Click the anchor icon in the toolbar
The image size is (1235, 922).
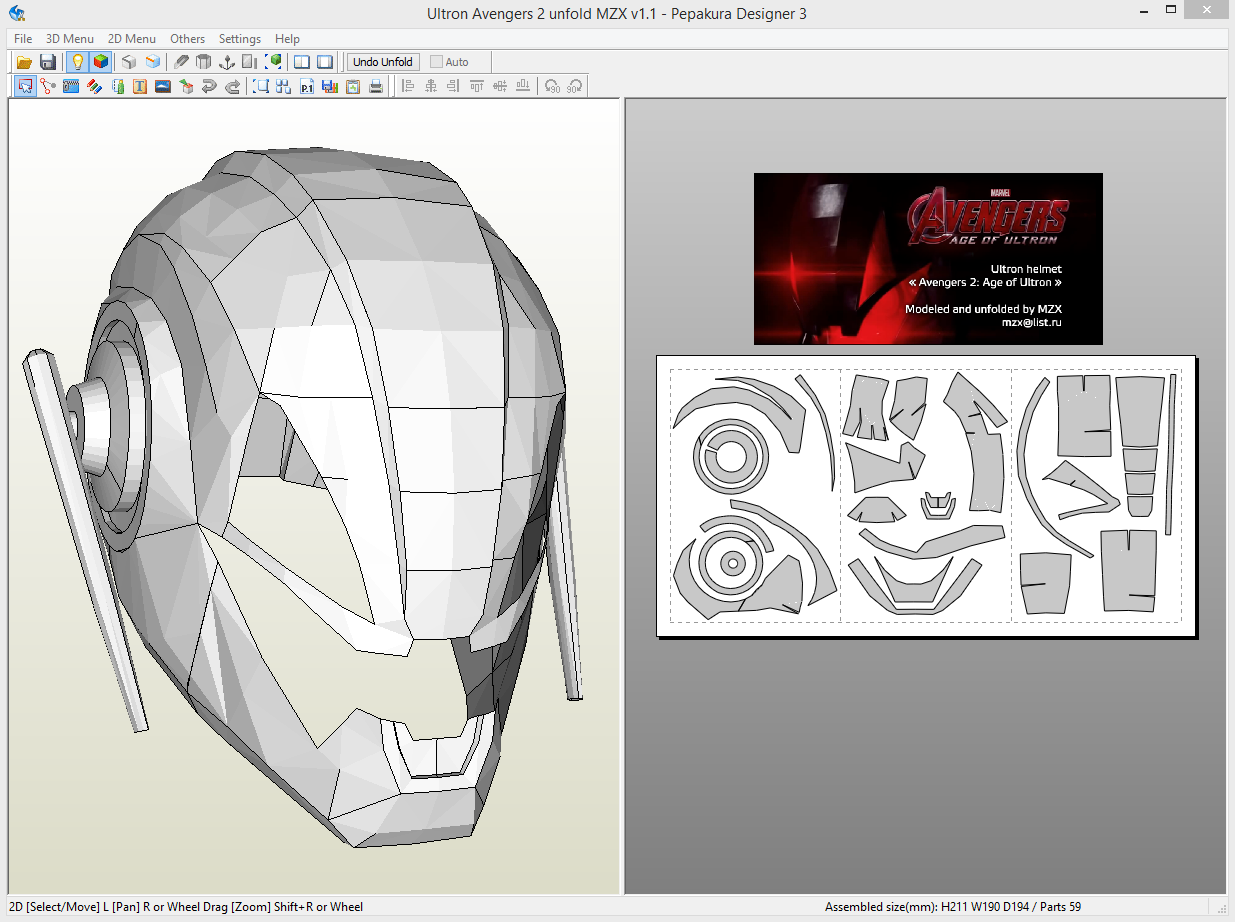point(227,62)
